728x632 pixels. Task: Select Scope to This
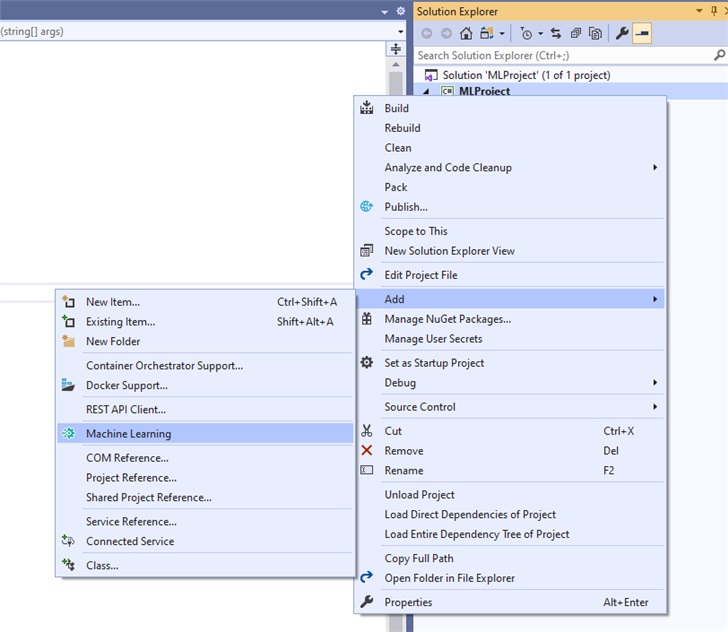click(x=511, y=231)
